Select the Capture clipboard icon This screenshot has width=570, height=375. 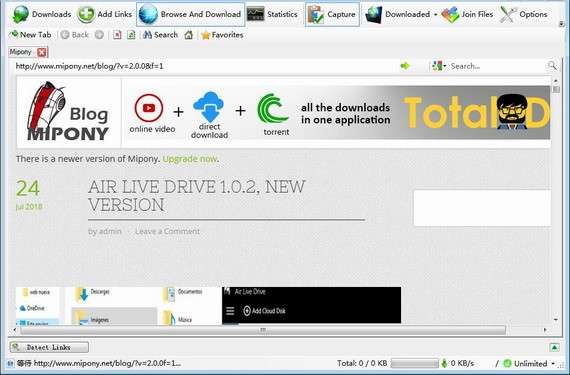point(316,15)
